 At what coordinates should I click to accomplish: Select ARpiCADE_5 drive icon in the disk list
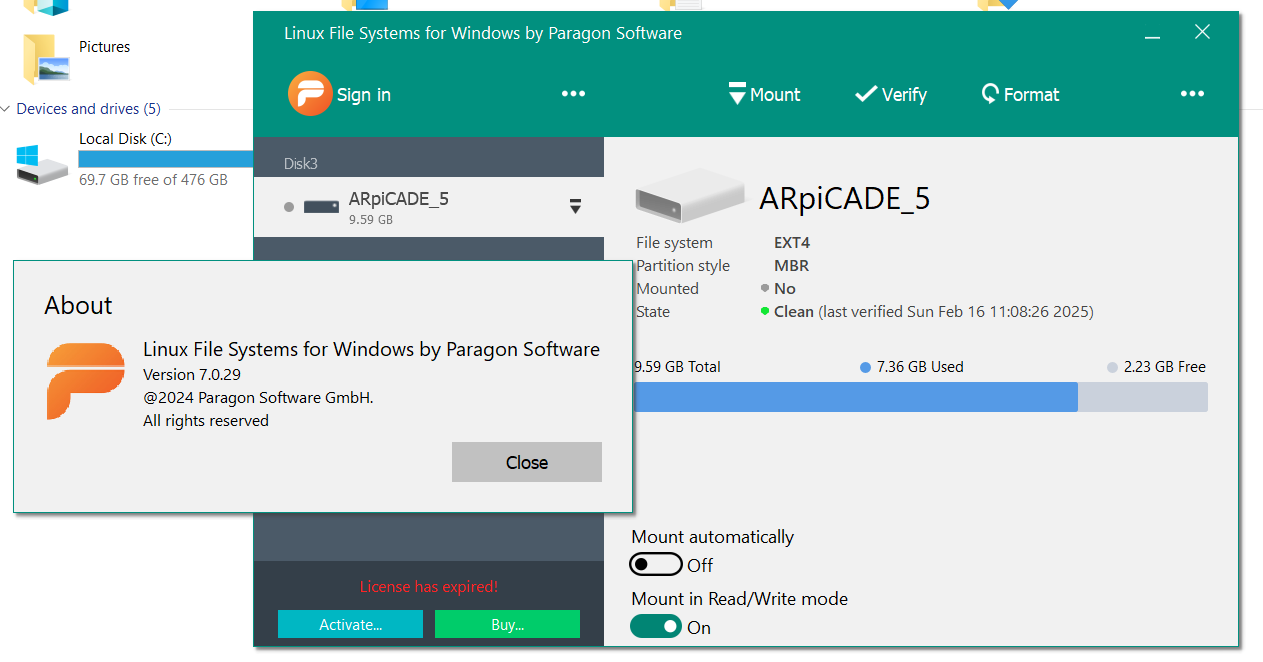point(322,207)
